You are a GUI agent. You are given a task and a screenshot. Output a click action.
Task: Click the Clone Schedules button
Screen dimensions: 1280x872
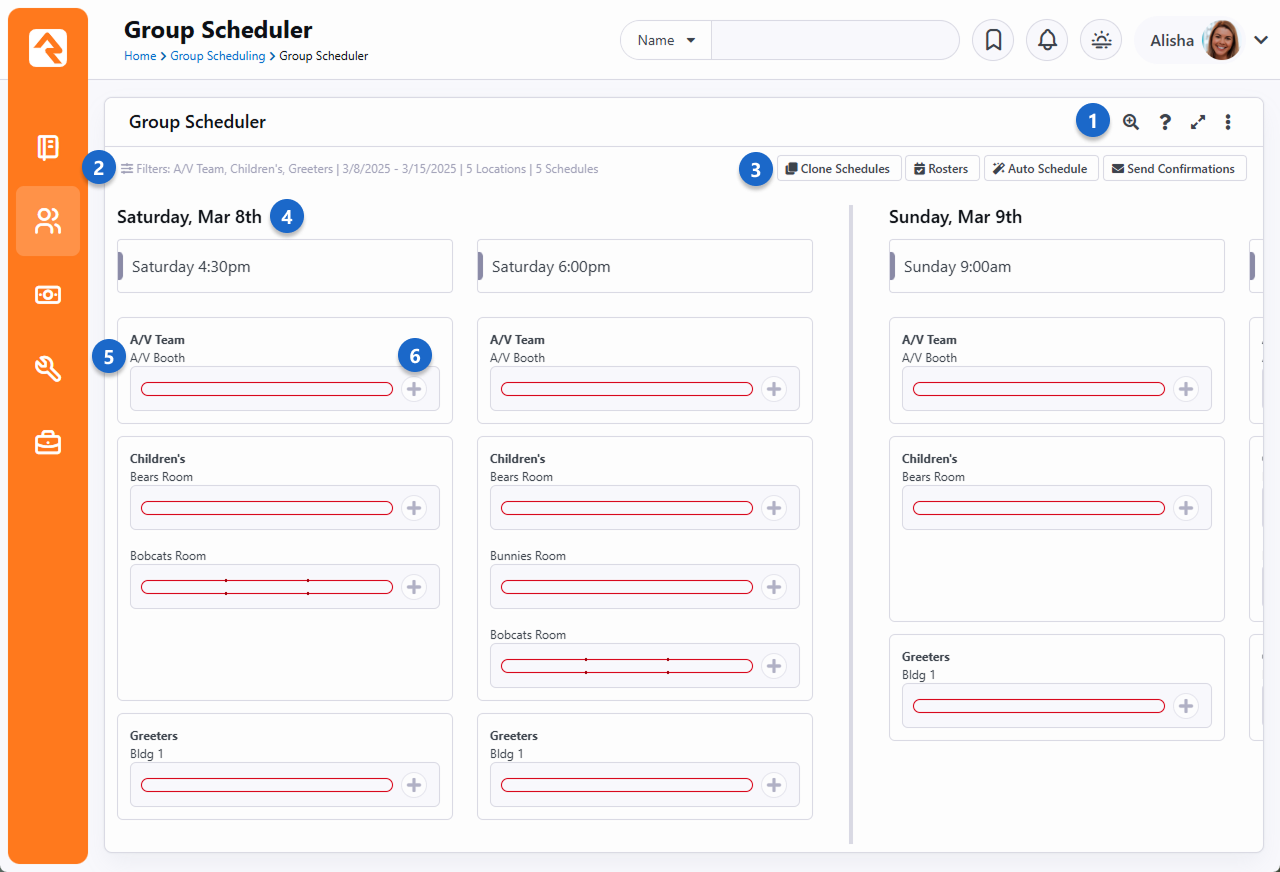839,169
